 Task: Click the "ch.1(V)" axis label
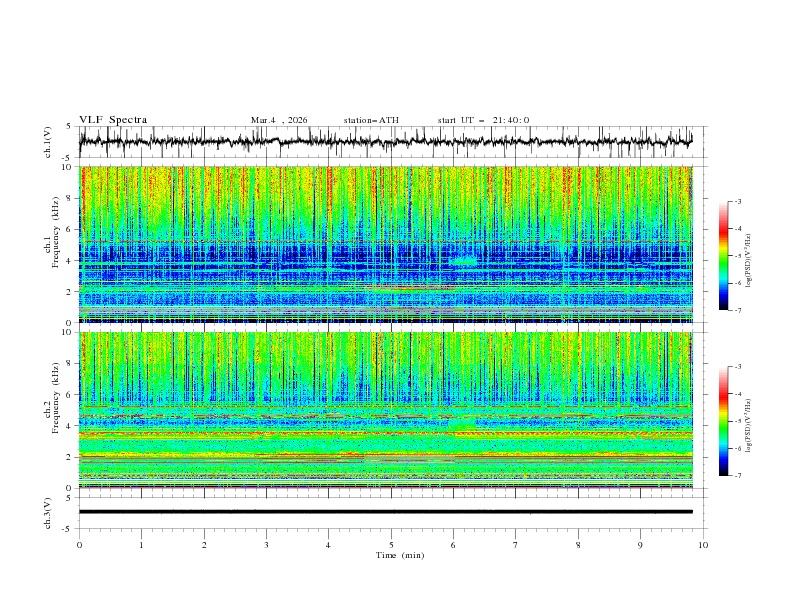tap(48, 142)
